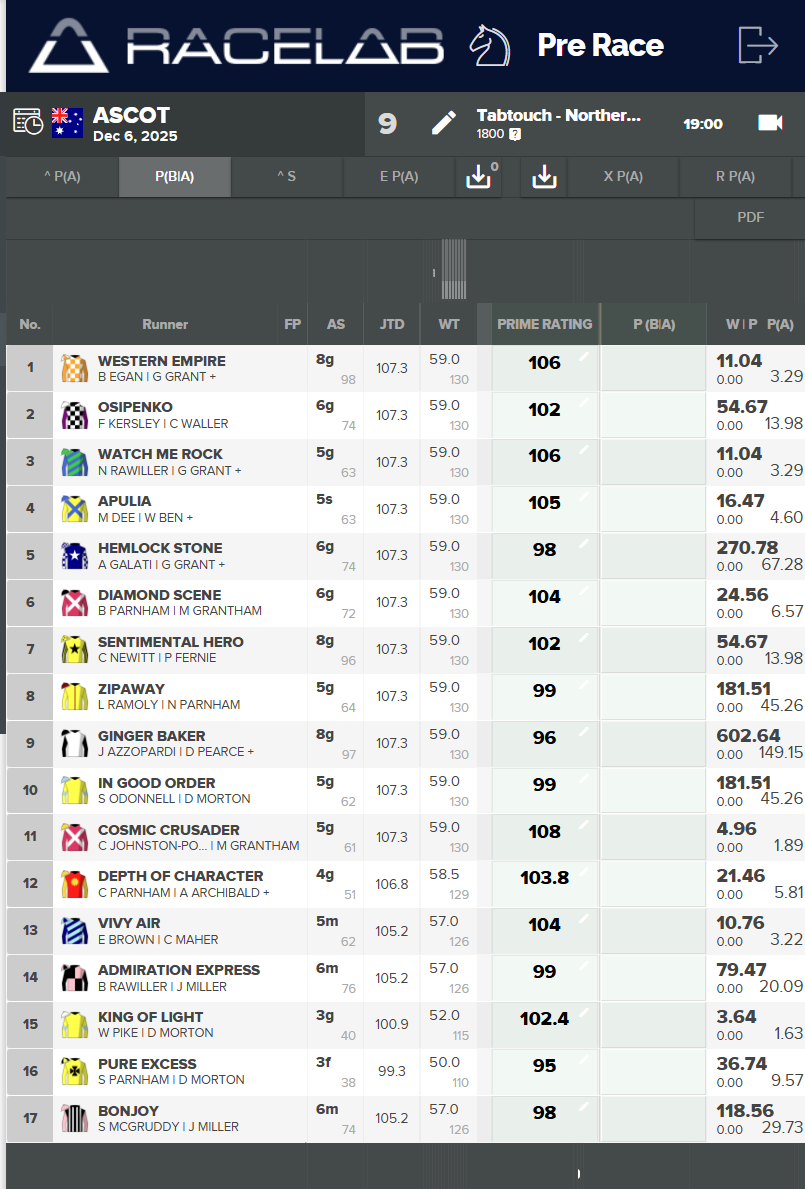Click the download icon with 0 badge

tap(479, 177)
